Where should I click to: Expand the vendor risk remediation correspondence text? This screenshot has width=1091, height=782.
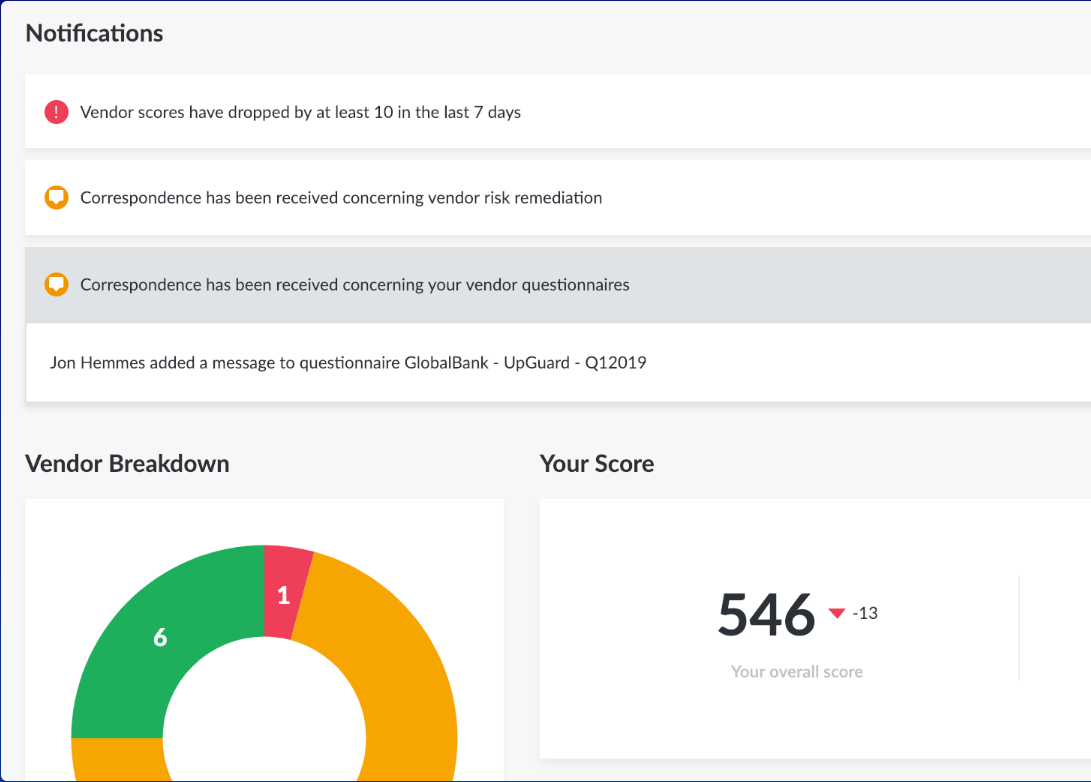click(341, 198)
